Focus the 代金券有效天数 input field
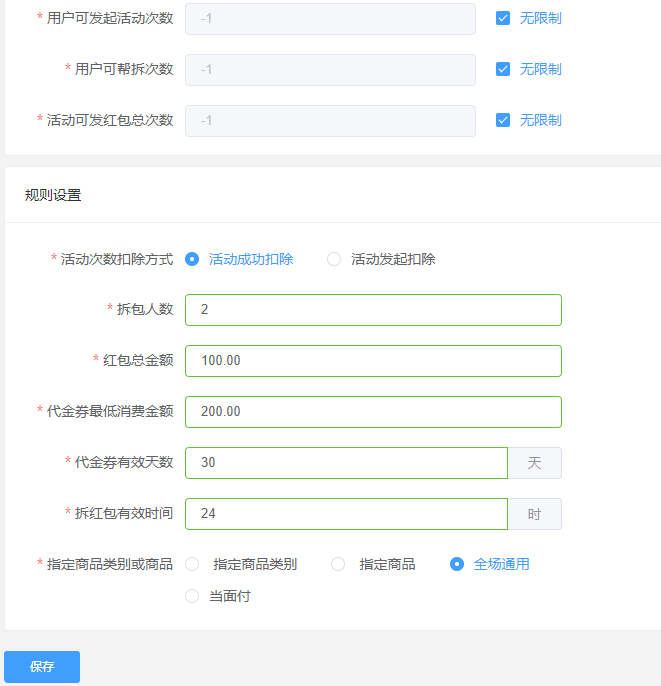Image resolution: width=661 pixels, height=686 pixels. click(x=346, y=463)
